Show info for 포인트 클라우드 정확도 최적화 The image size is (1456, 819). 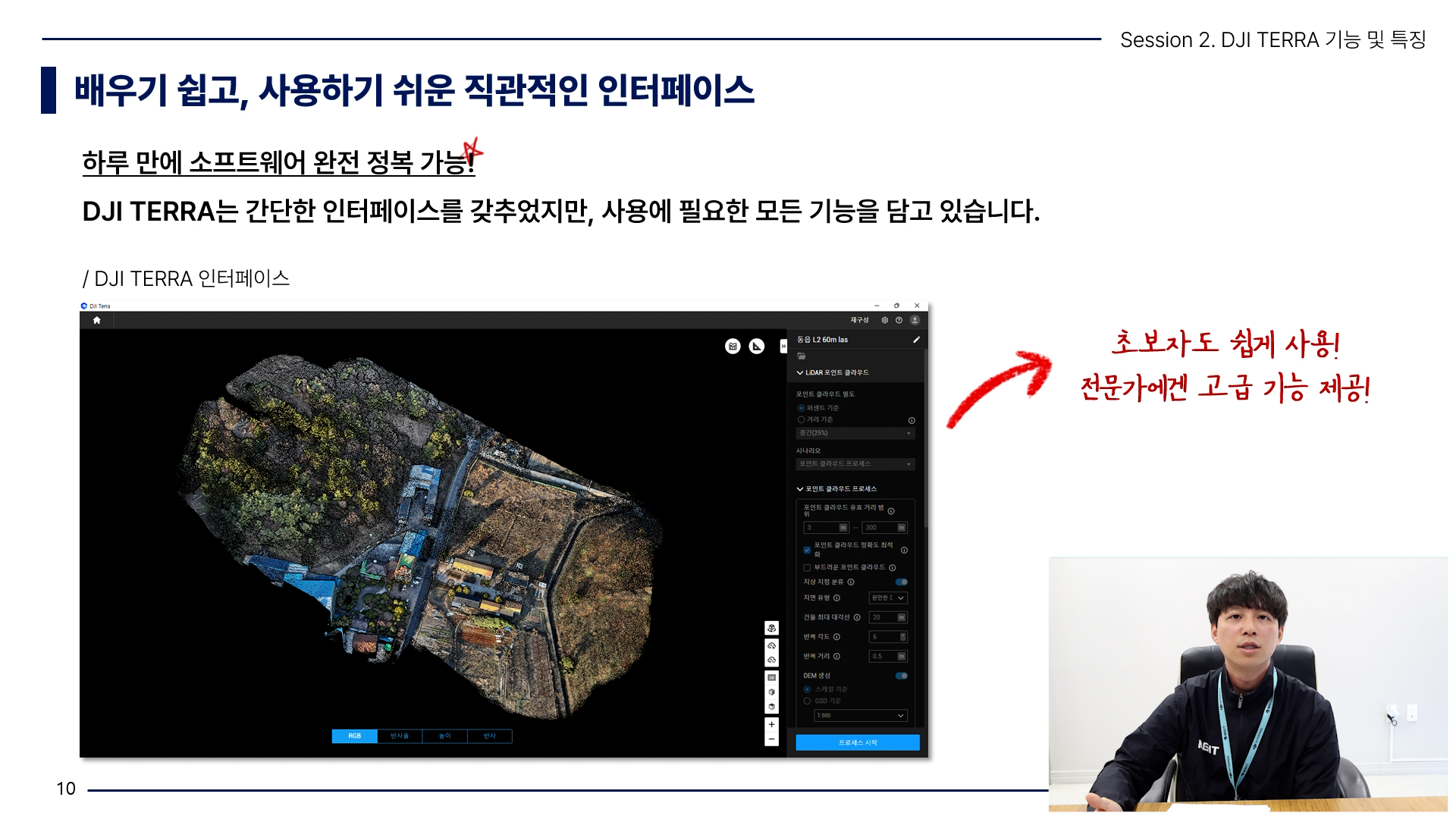tap(904, 551)
